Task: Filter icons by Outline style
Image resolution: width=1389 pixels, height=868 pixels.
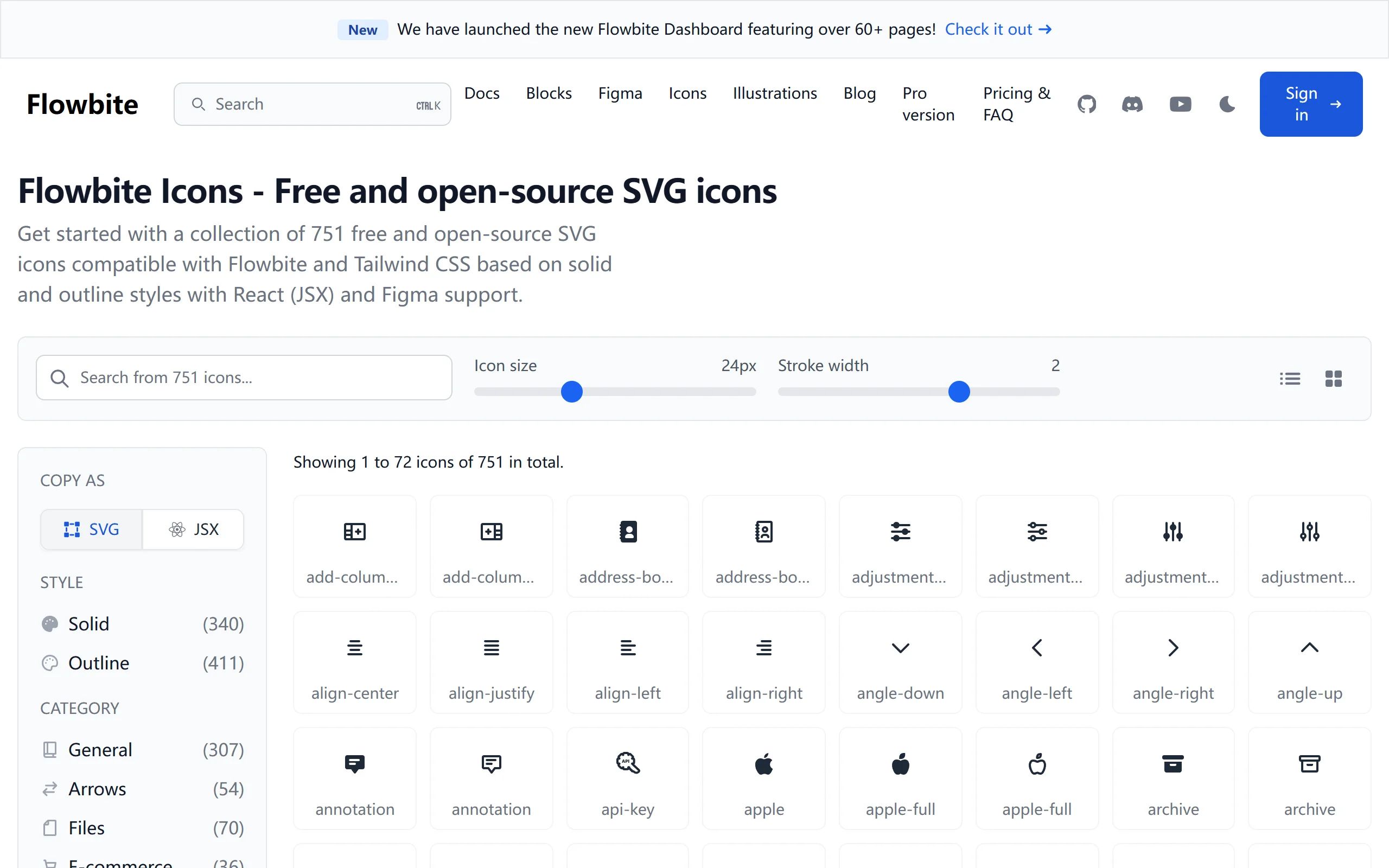Action: click(x=142, y=663)
